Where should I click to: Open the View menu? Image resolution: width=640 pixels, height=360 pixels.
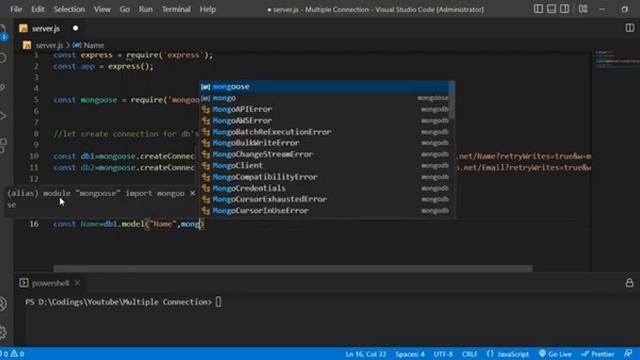coord(102,9)
